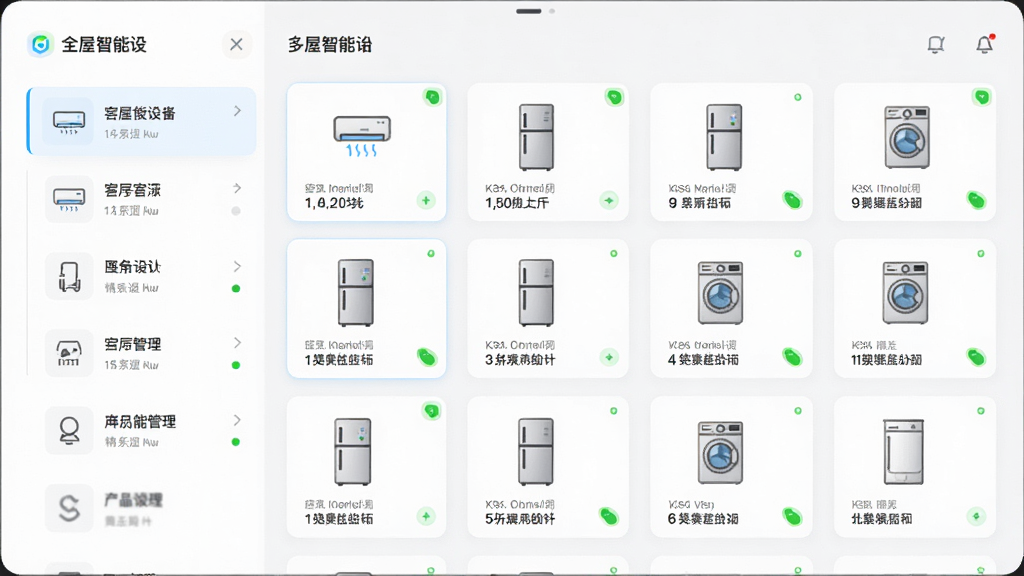Click the webcam-style icon beside 库员能管理
The width and height of the screenshot is (1024, 576).
point(69,430)
